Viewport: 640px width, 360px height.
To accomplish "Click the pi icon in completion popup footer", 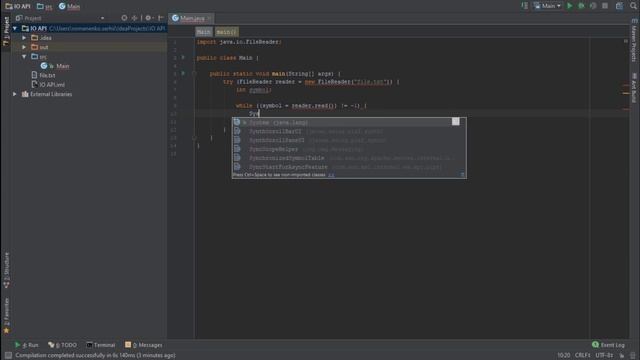I will [x=462, y=175].
